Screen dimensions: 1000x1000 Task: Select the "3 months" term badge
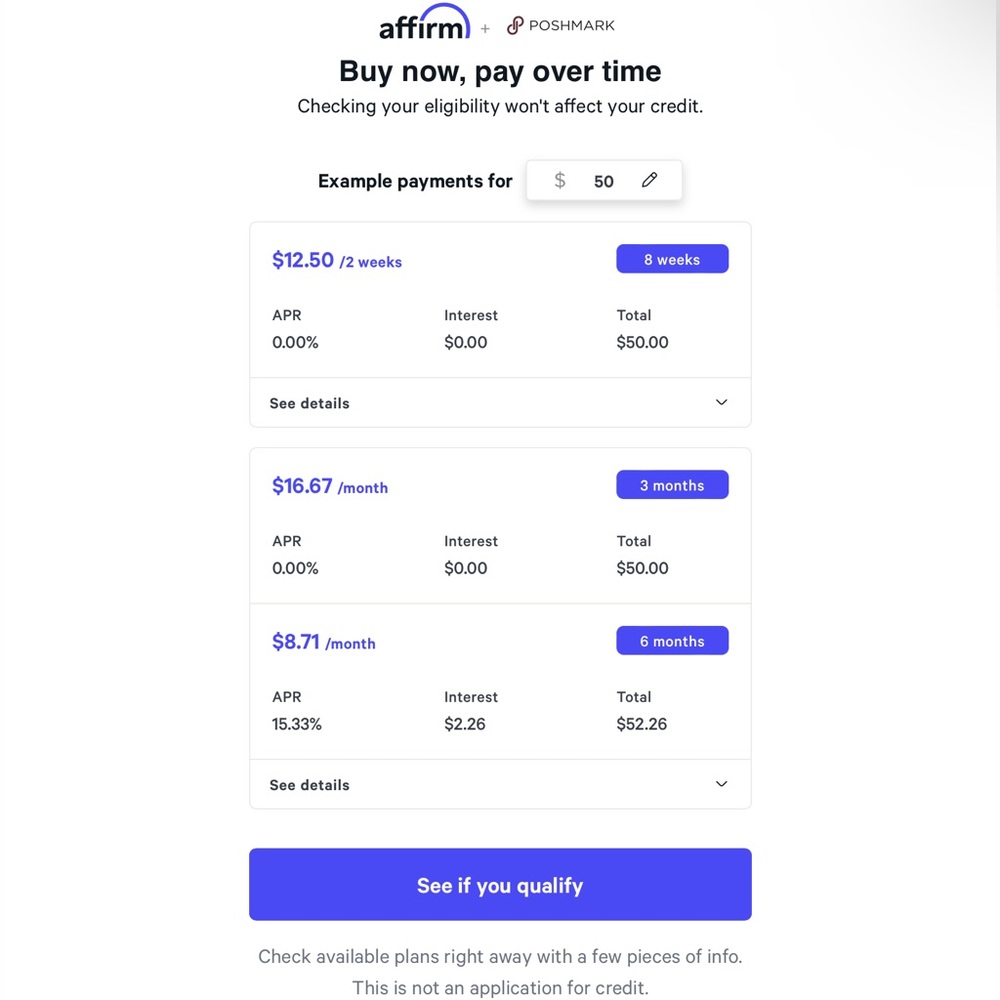(x=672, y=486)
